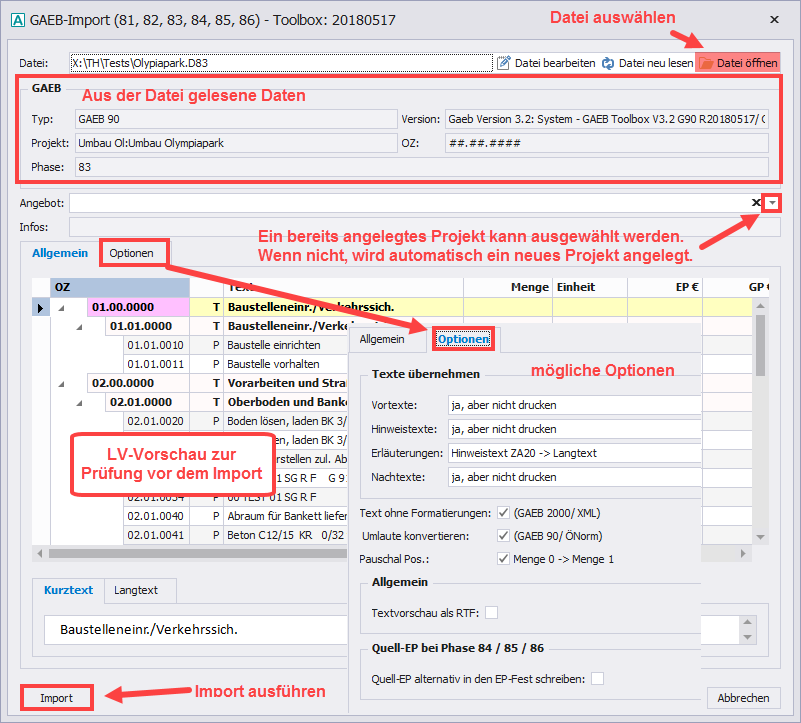
Task: Collapse the 01.01.0000 subgroup
Action: click(x=80, y=326)
